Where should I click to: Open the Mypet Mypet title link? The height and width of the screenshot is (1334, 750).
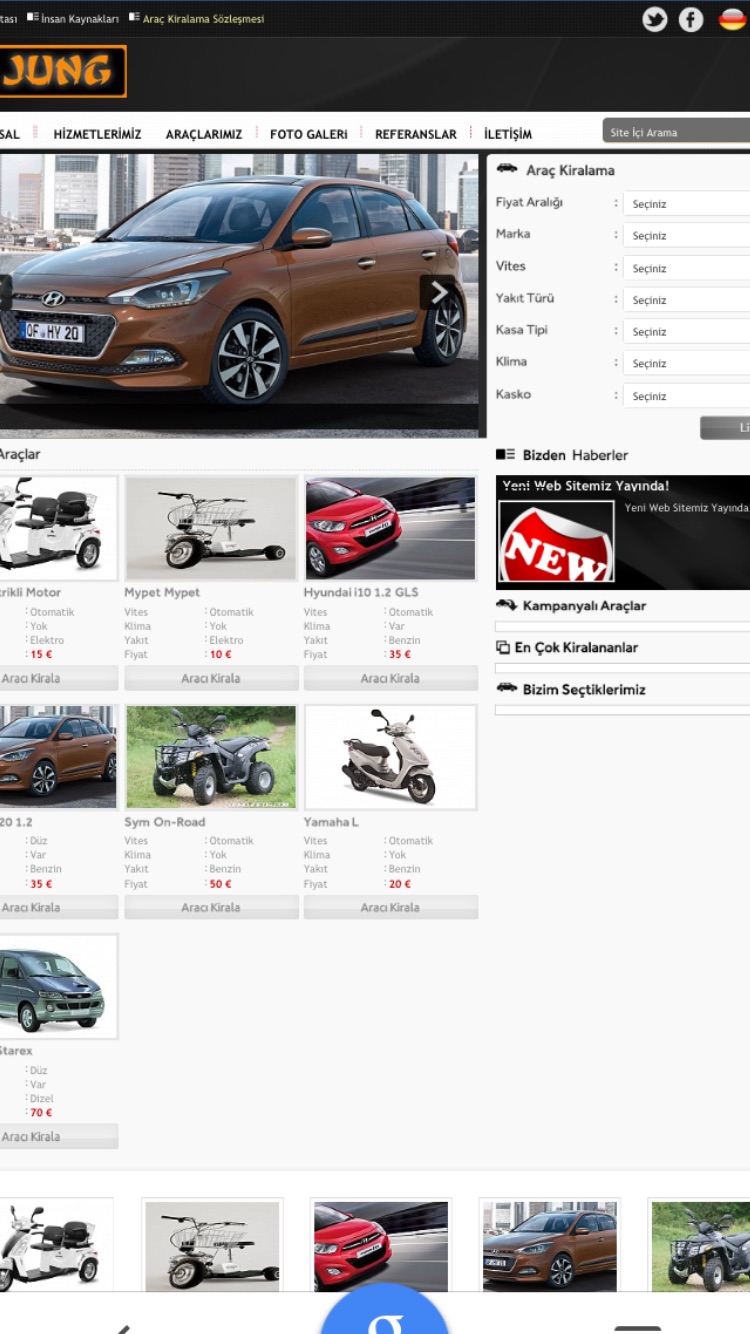click(162, 592)
